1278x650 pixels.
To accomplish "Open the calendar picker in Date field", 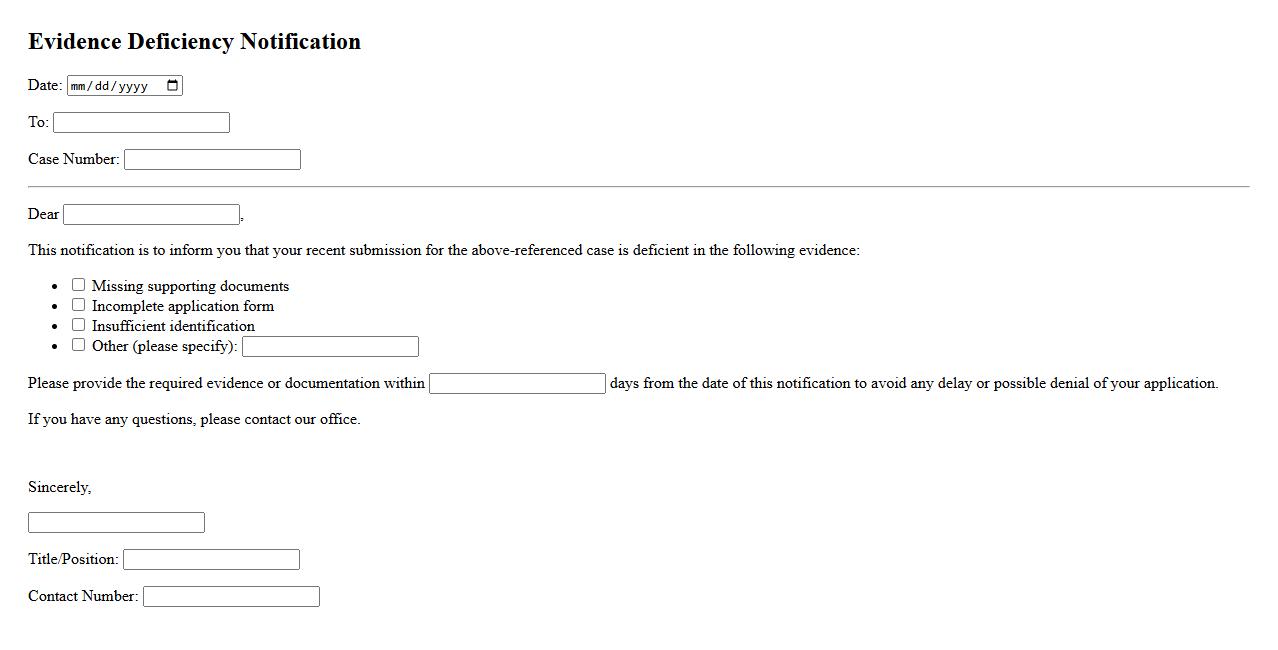I will point(173,86).
